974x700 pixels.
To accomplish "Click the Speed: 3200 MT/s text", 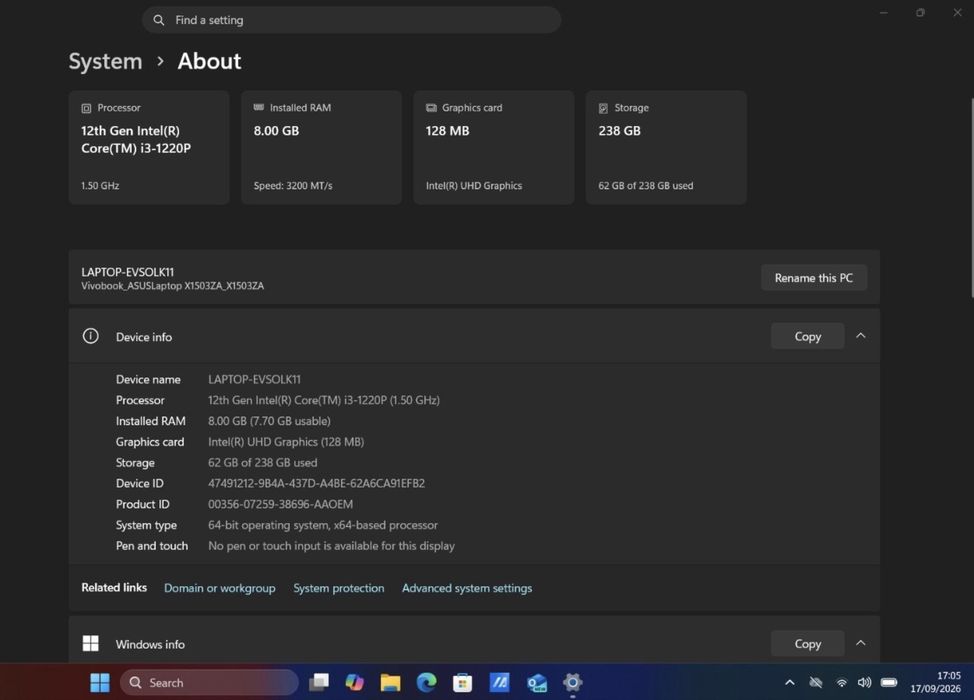I will pyautogui.click(x=293, y=186).
